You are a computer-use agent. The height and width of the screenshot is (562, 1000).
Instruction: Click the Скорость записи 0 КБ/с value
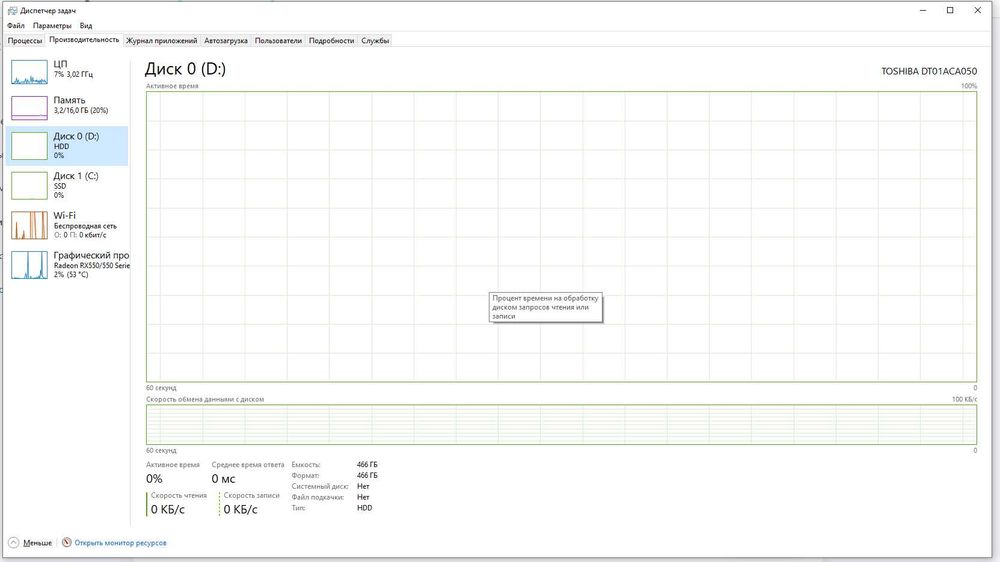click(240, 509)
